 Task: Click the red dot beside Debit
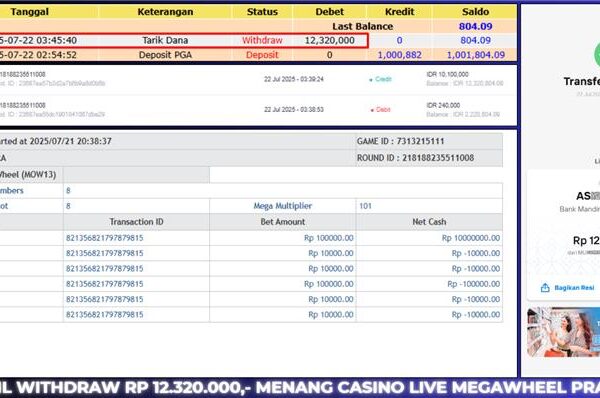coord(372,110)
